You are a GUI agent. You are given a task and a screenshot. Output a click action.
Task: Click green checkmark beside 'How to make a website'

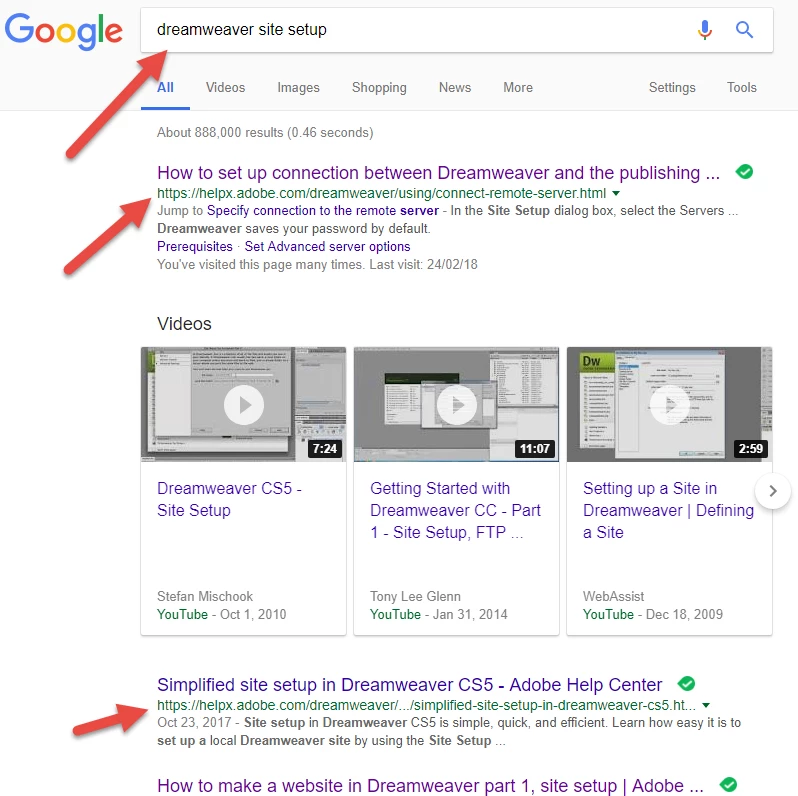(x=728, y=784)
